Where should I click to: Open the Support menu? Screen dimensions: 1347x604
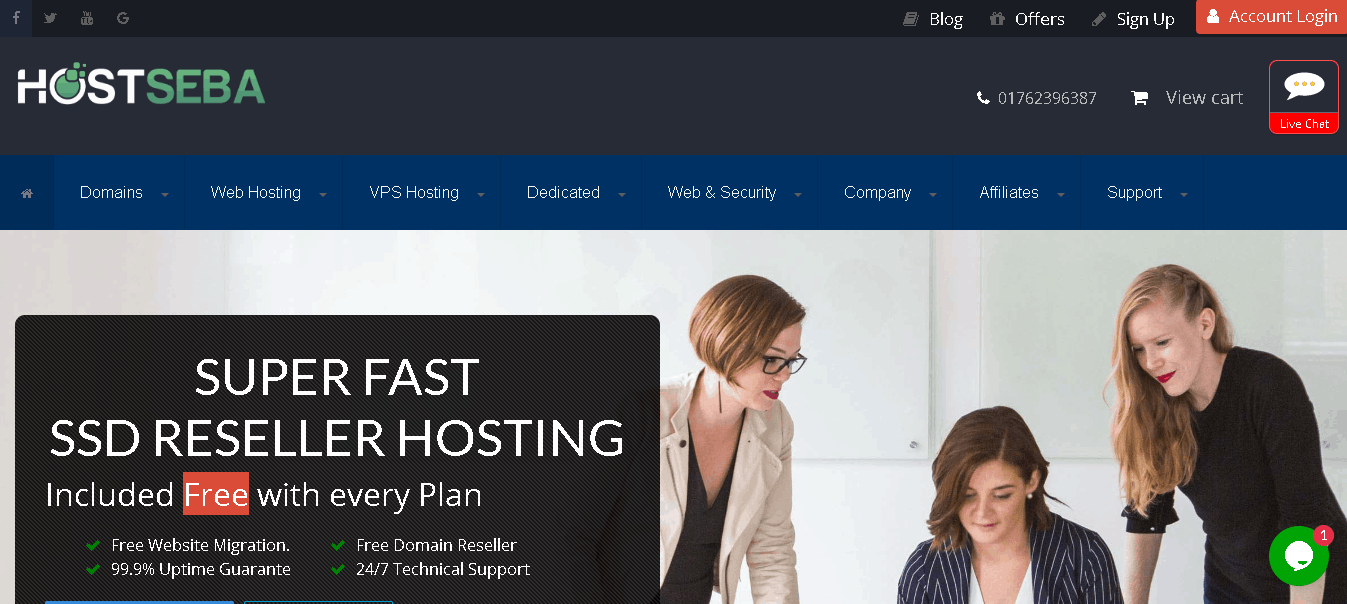1134,193
